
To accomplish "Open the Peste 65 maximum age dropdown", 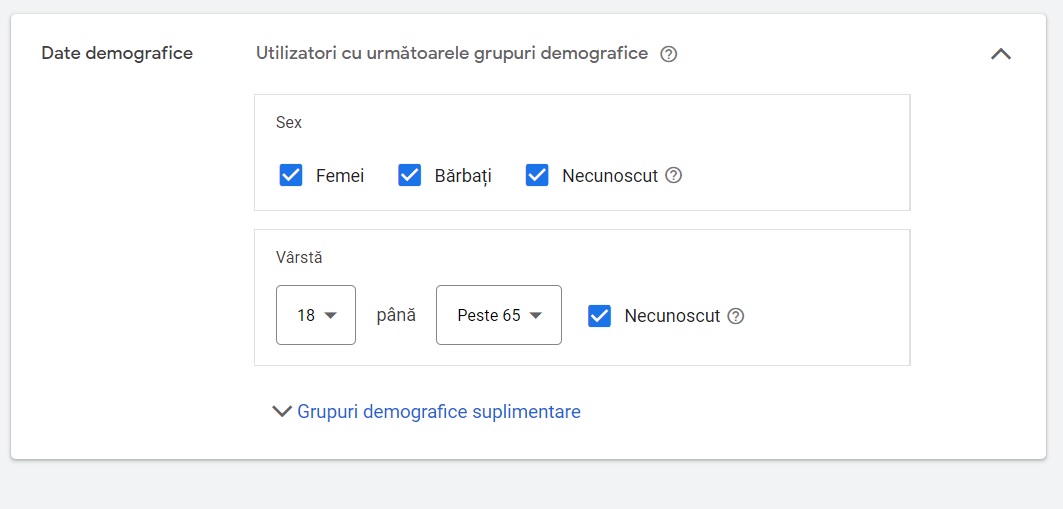I will pyautogui.click(x=499, y=315).
